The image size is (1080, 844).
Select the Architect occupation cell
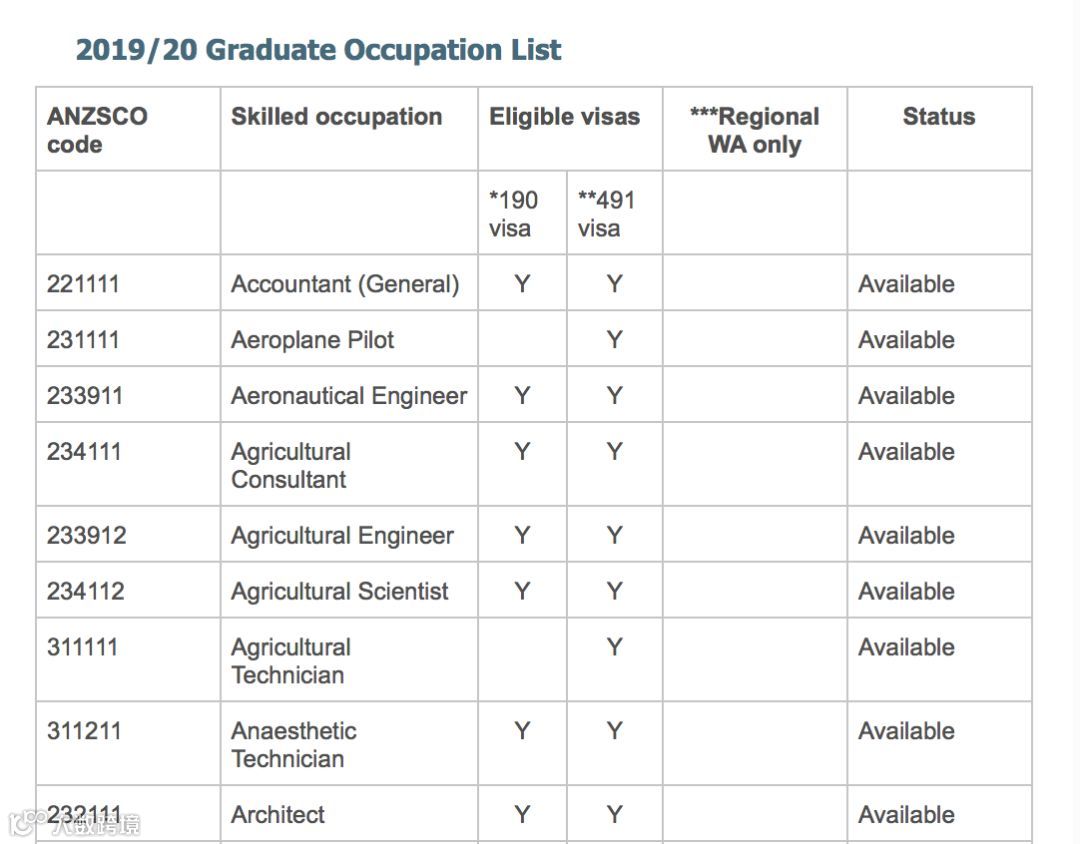point(278,815)
